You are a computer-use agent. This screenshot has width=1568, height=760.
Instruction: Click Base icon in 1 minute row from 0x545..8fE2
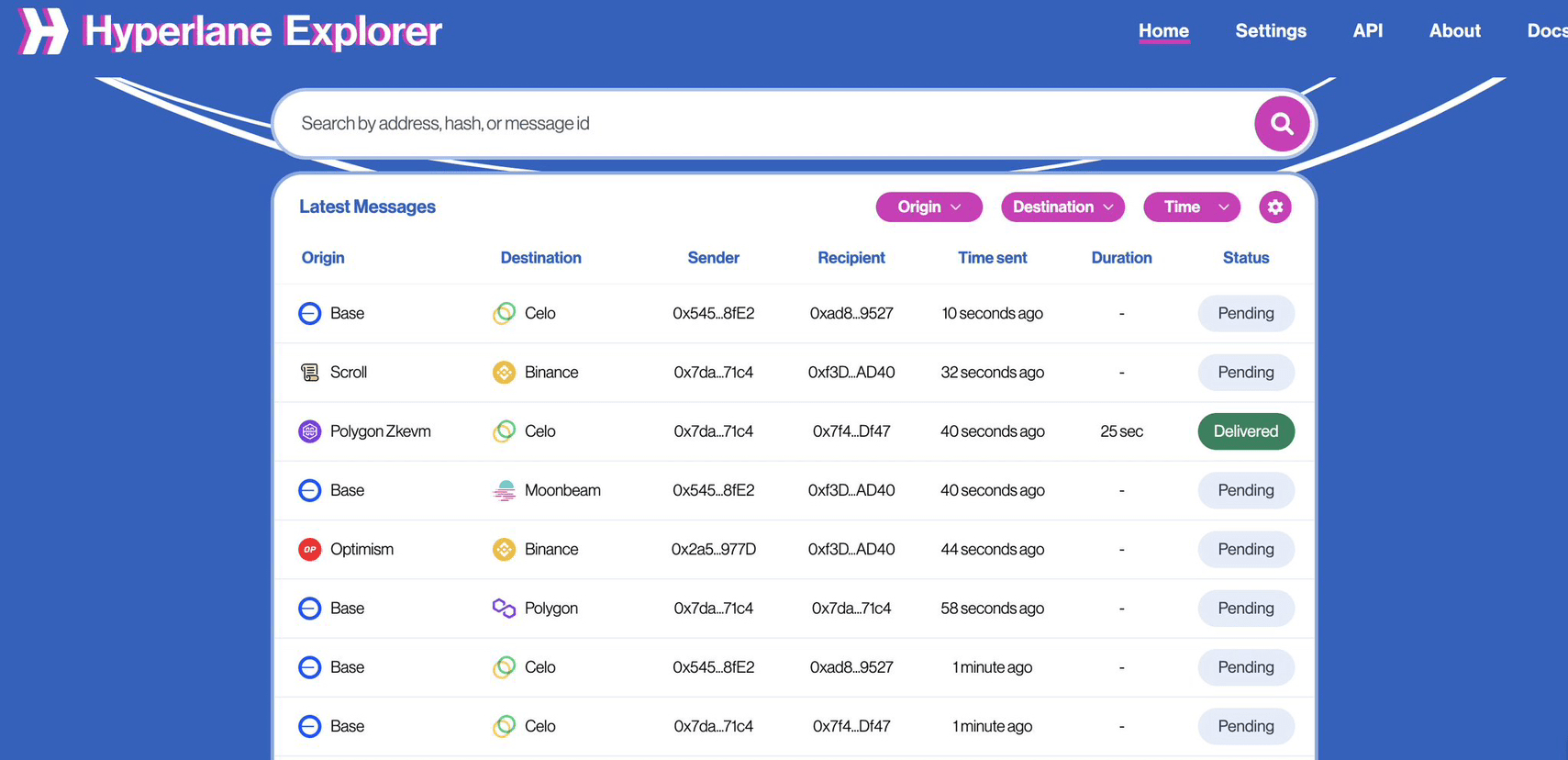(x=310, y=667)
